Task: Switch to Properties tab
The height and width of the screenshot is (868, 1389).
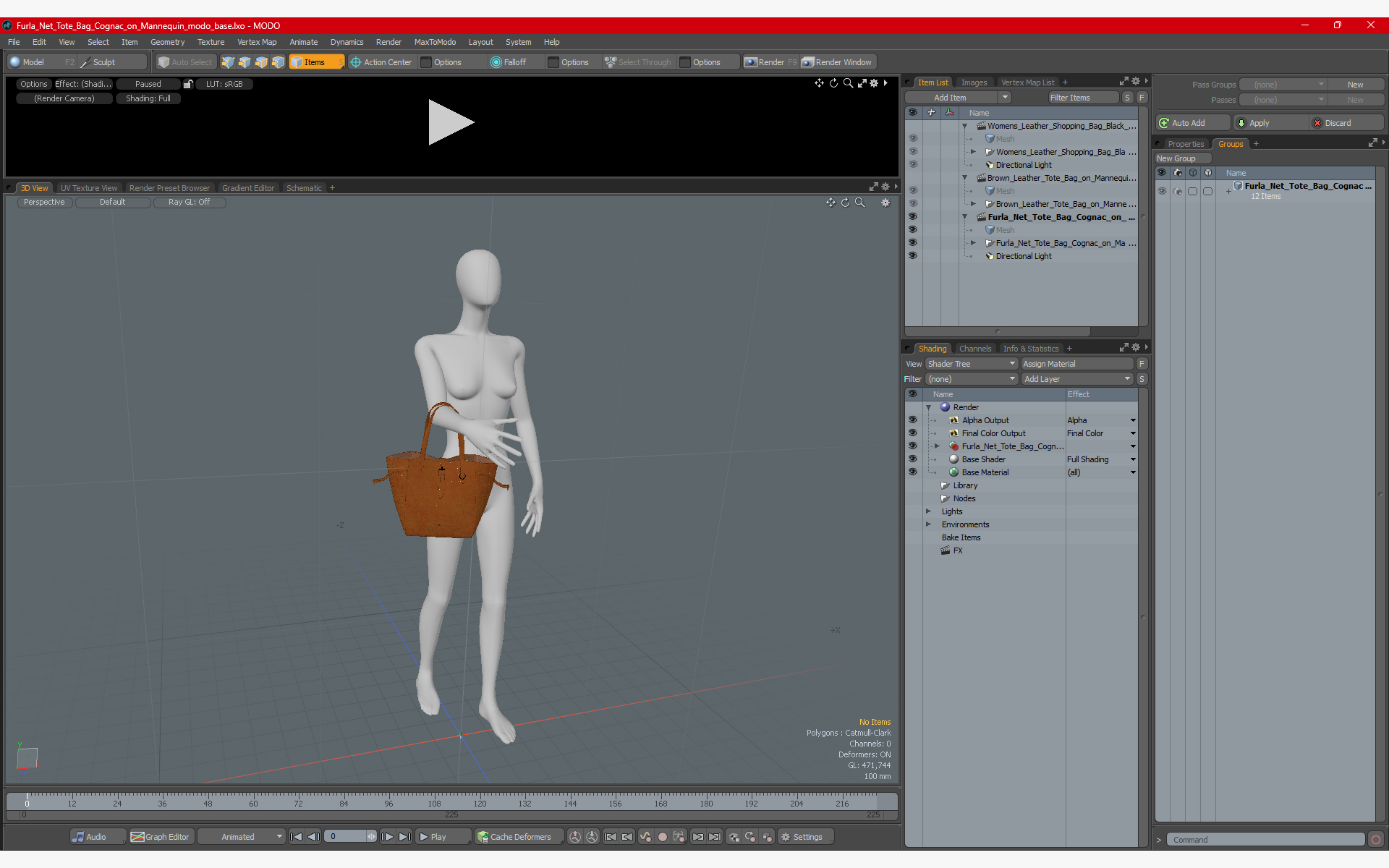Action: [x=1186, y=144]
